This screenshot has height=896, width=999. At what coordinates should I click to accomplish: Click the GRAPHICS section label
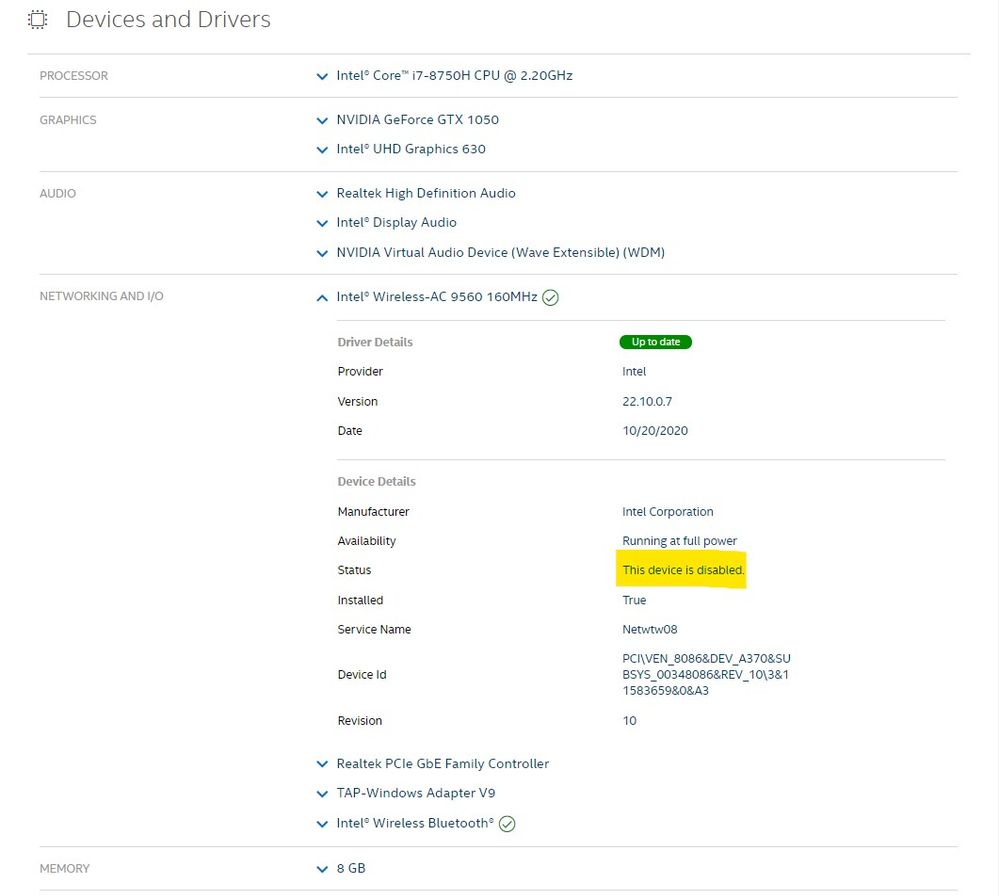[68, 120]
